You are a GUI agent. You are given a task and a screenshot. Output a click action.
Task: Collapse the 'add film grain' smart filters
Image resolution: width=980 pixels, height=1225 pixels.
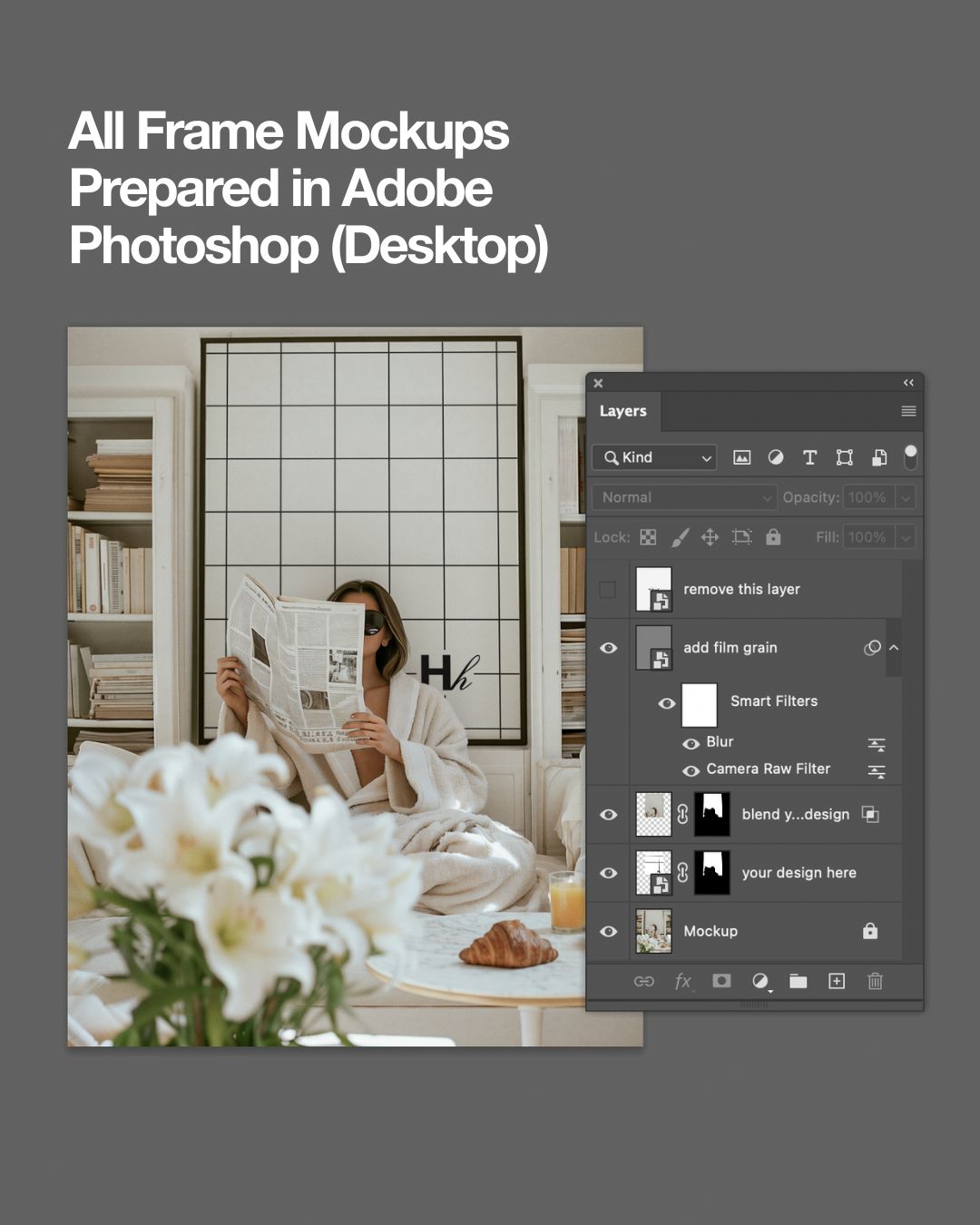[x=894, y=648]
